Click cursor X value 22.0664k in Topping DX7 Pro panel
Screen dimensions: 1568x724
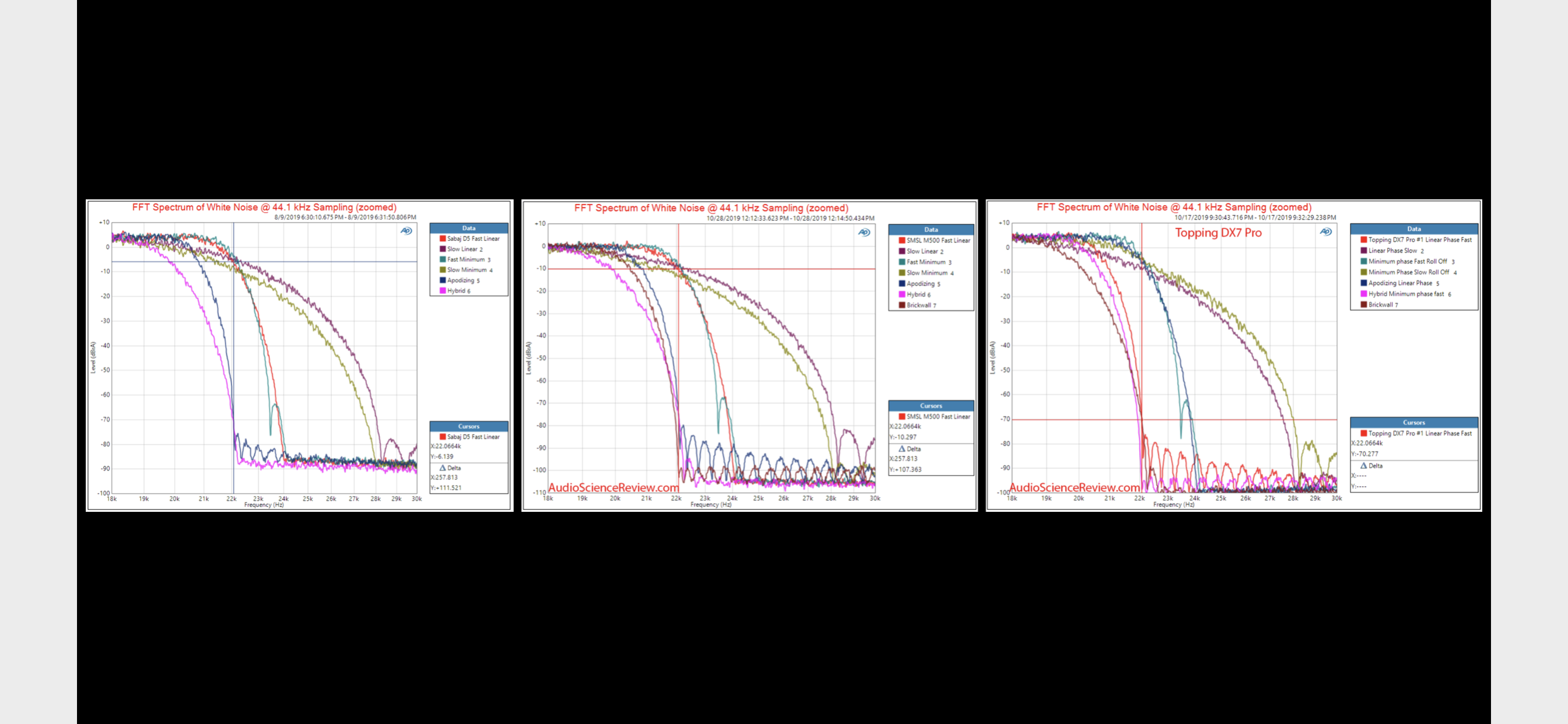pyautogui.click(x=1367, y=444)
